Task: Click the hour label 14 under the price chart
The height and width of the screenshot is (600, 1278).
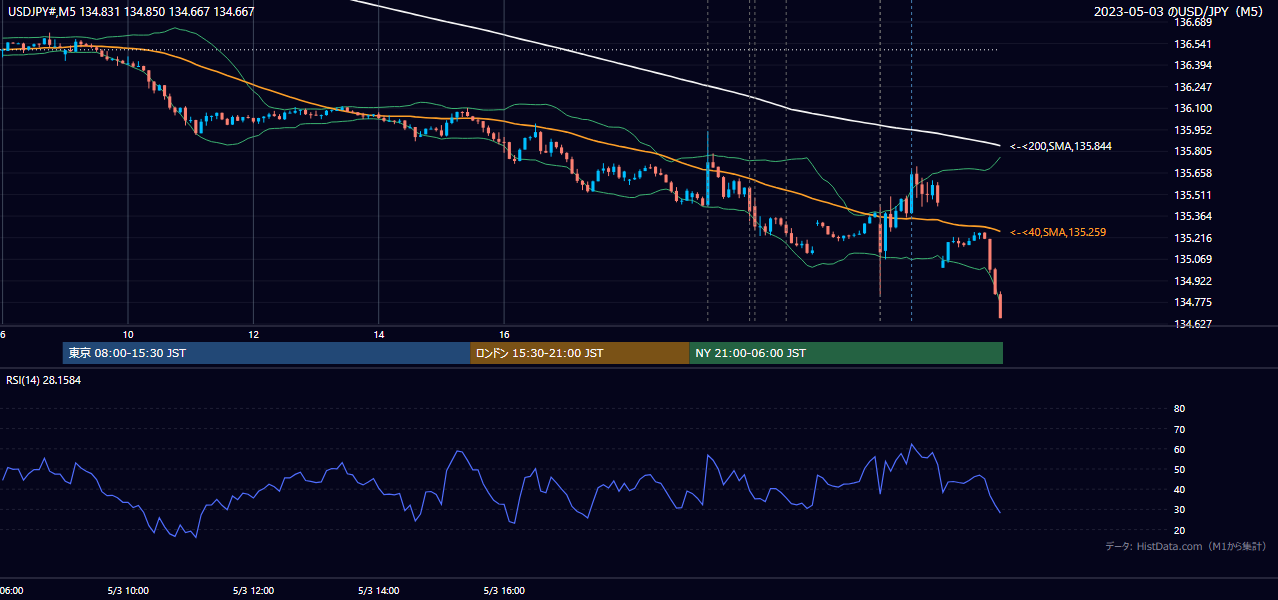Action: (x=379, y=334)
